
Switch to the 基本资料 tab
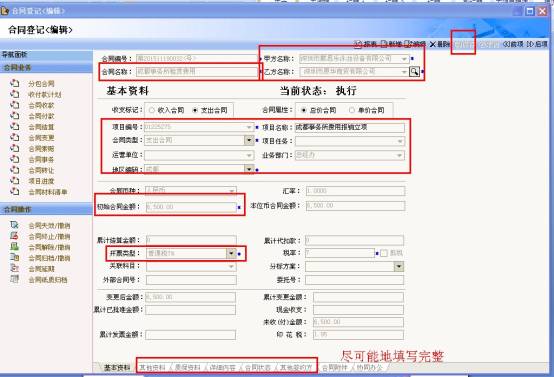tap(117, 367)
